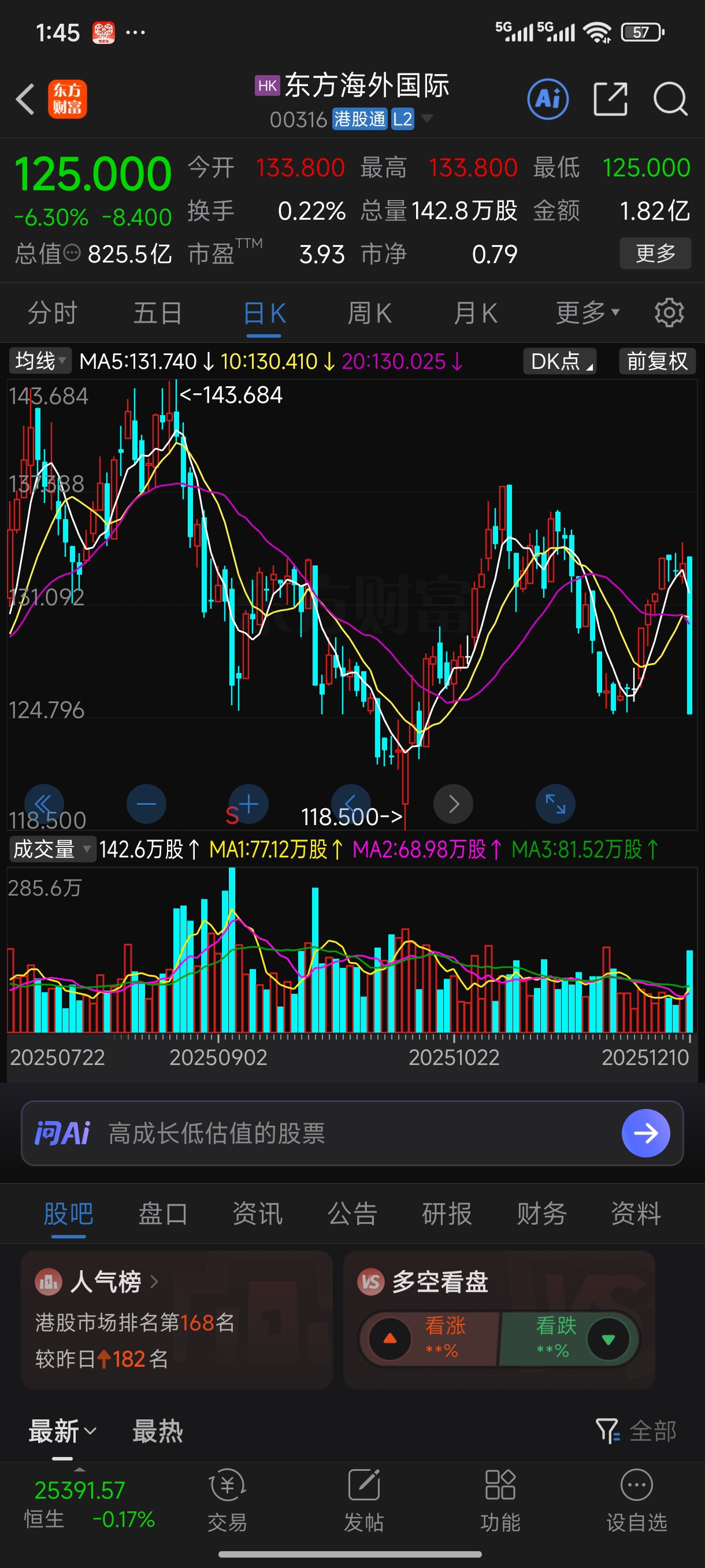Image resolution: width=705 pixels, height=1568 pixels.
Task: Tap the back arrow icon
Action: point(25,99)
